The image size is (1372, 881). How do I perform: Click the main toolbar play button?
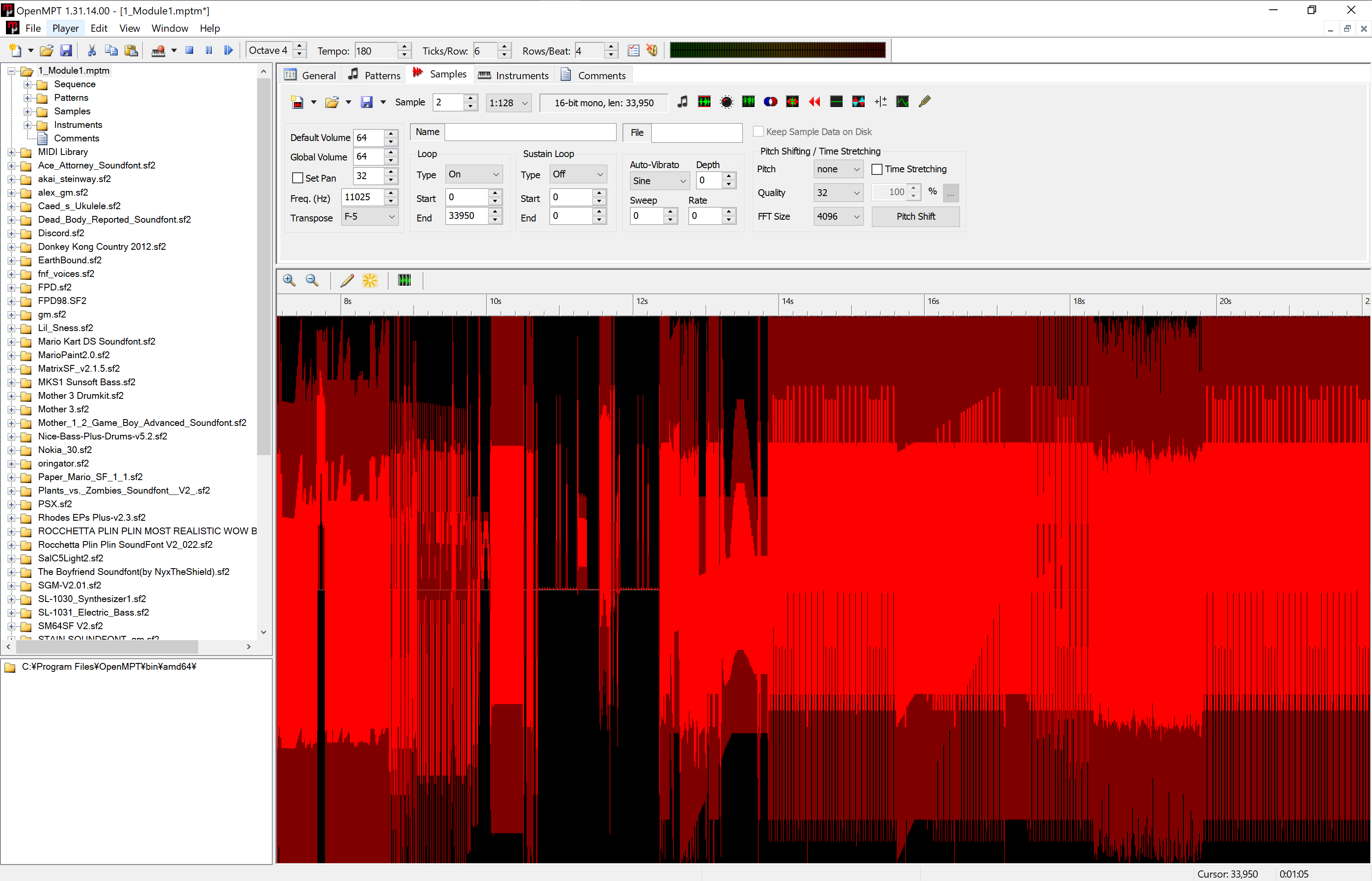[228, 50]
